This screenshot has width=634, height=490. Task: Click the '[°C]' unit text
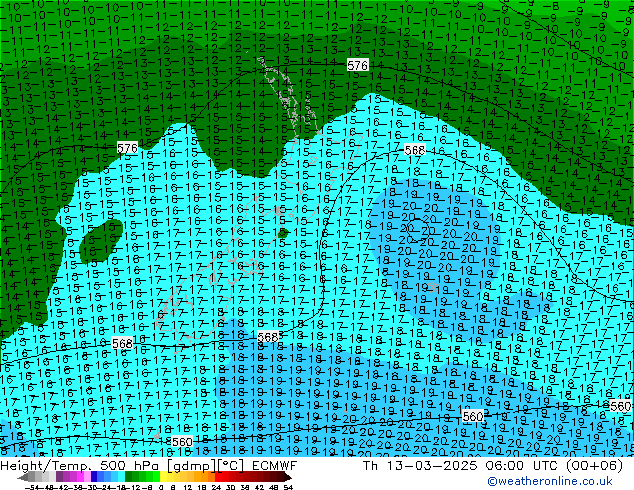click(230, 466)
